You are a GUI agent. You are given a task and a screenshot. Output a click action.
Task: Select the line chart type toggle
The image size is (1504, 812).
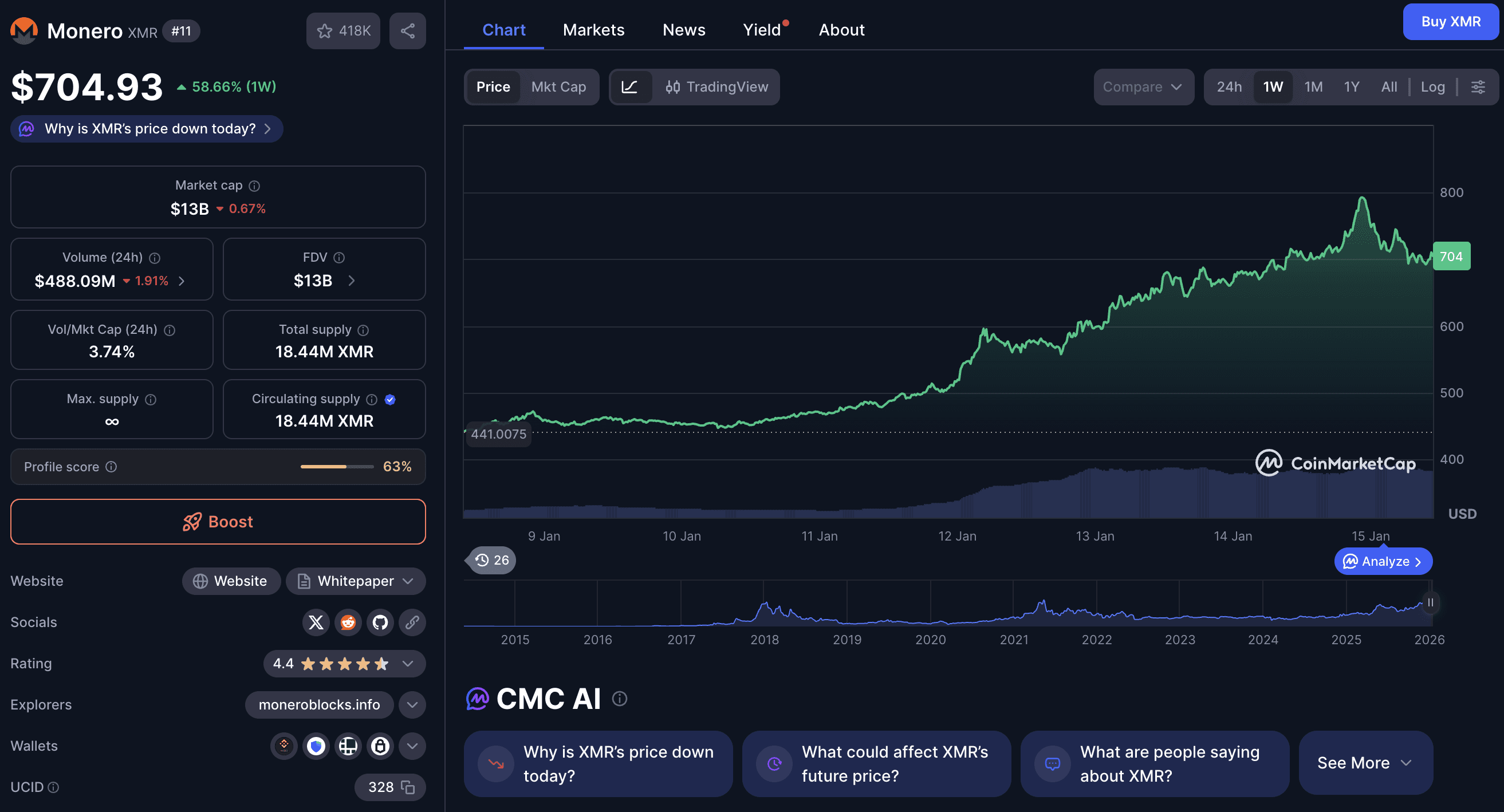[x=631, y=86]
